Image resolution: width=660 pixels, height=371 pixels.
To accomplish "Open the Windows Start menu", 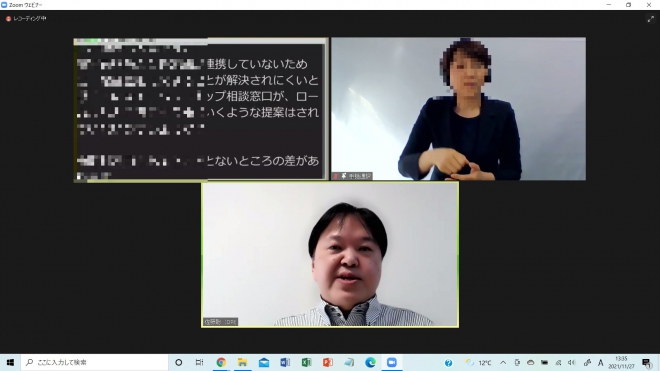I will (10, 362).
